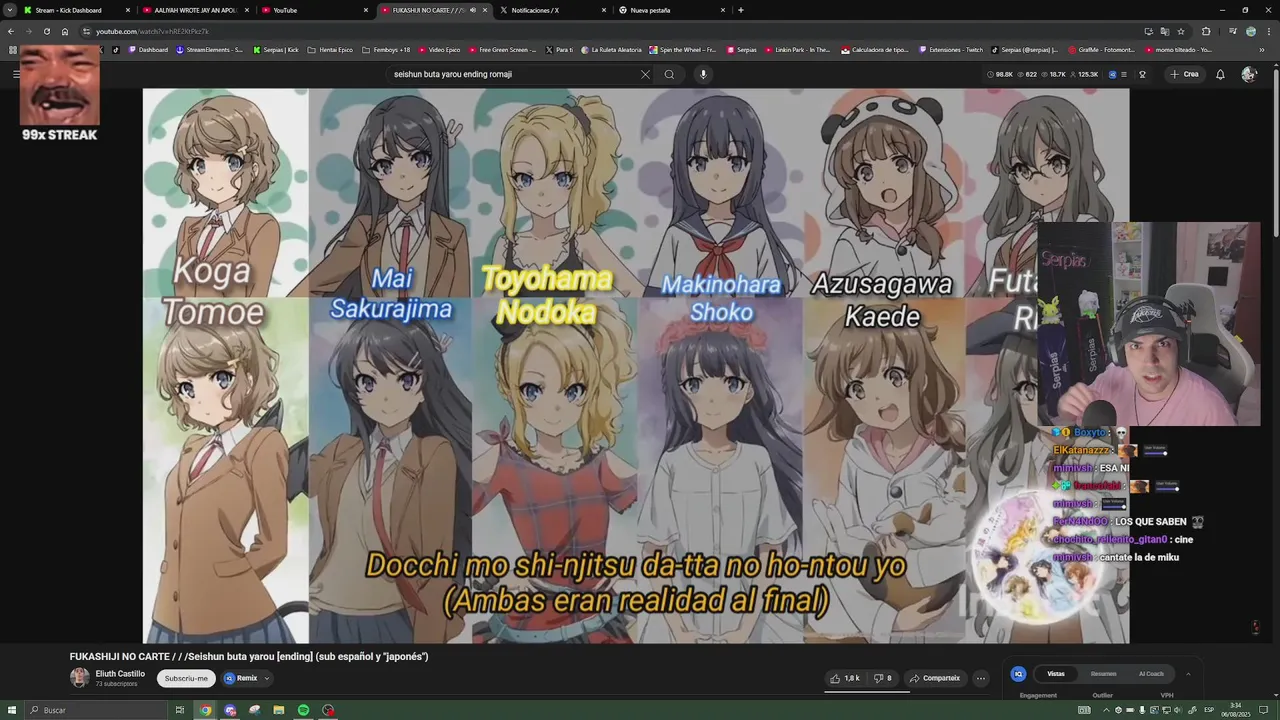This screenshot has width=1280, height=720.
Task: Open the Chrome profile avatar
Action: [x=1251, y=31]
